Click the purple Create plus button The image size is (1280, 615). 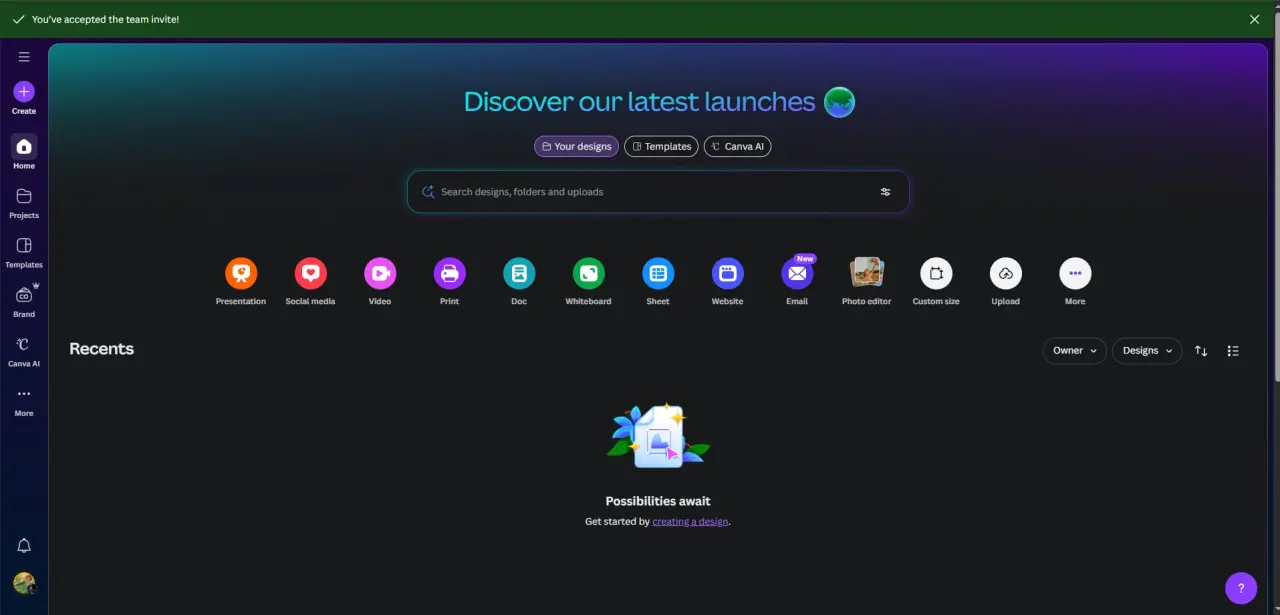[x=24, y=92]
